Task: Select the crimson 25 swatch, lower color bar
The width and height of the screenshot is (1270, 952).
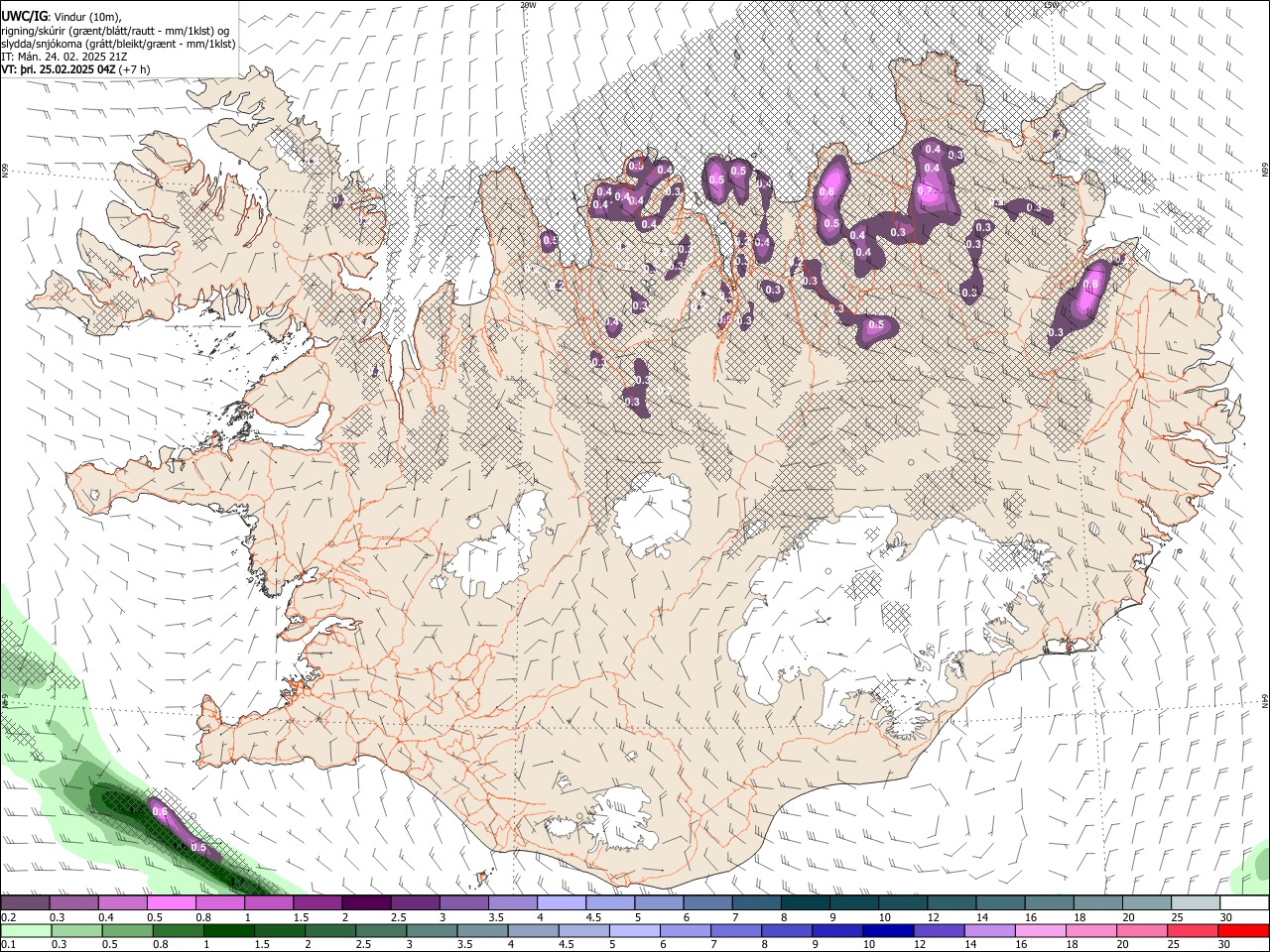Action: [x=1192, y=930]
